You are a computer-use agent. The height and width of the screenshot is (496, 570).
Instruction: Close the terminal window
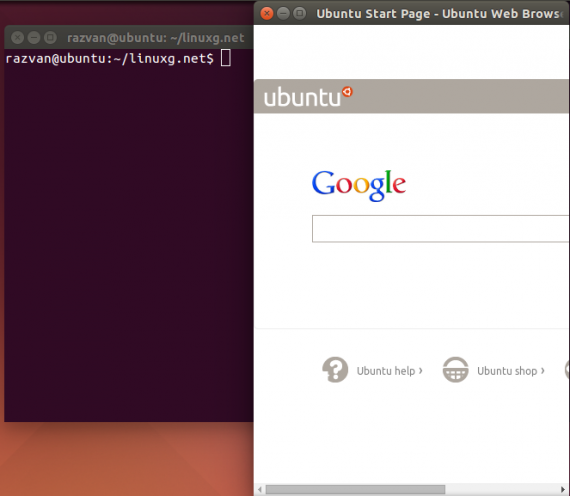click(x=17, y=37)
